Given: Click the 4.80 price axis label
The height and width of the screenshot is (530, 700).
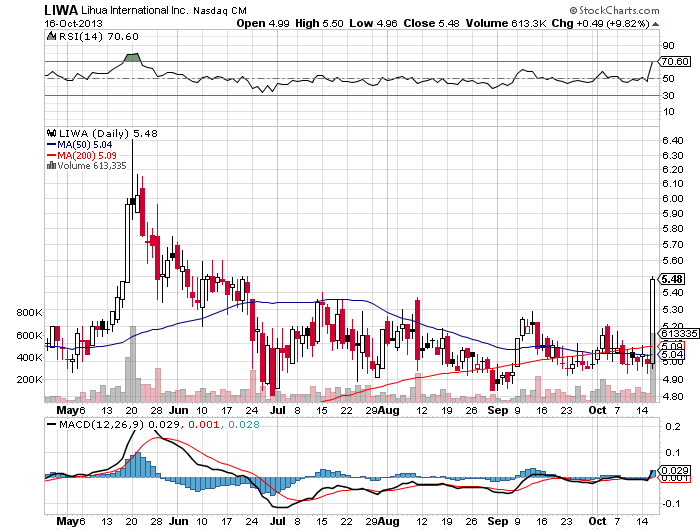Looking at the screenshot, I should [672, 396].
